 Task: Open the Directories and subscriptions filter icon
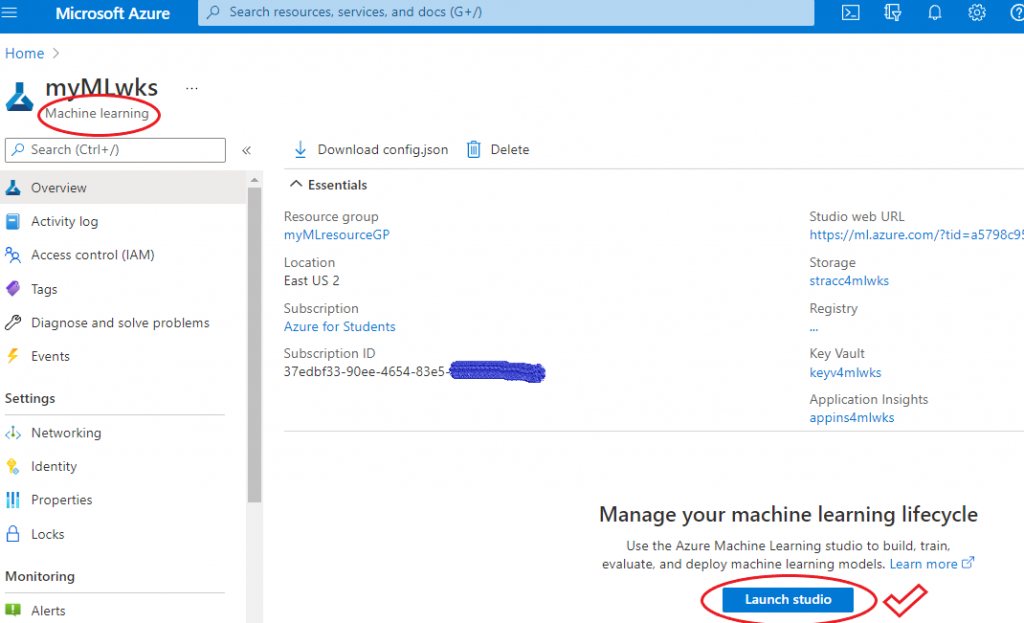click(x=892, y=12)
